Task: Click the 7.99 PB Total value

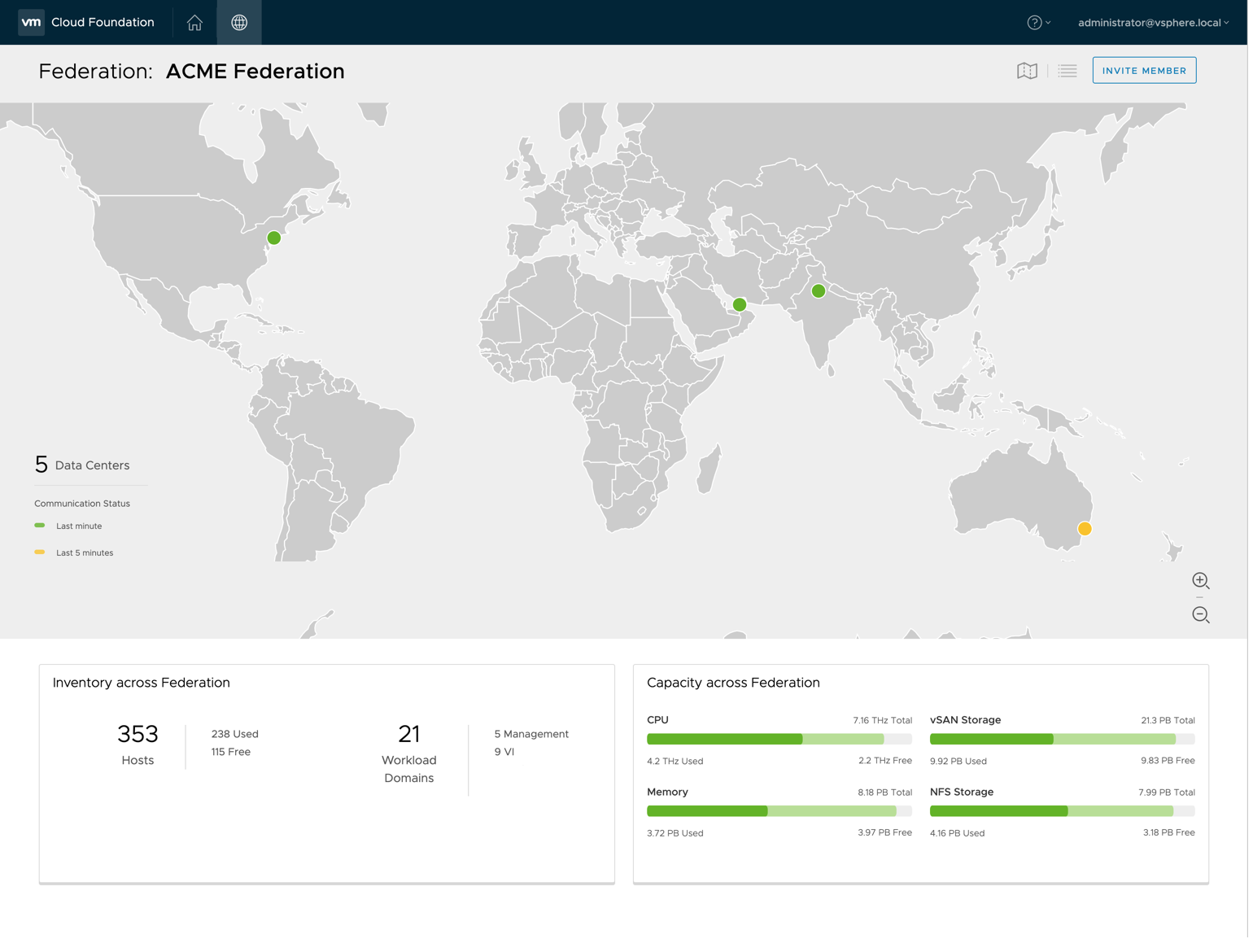Action: tap(1167, 793)
